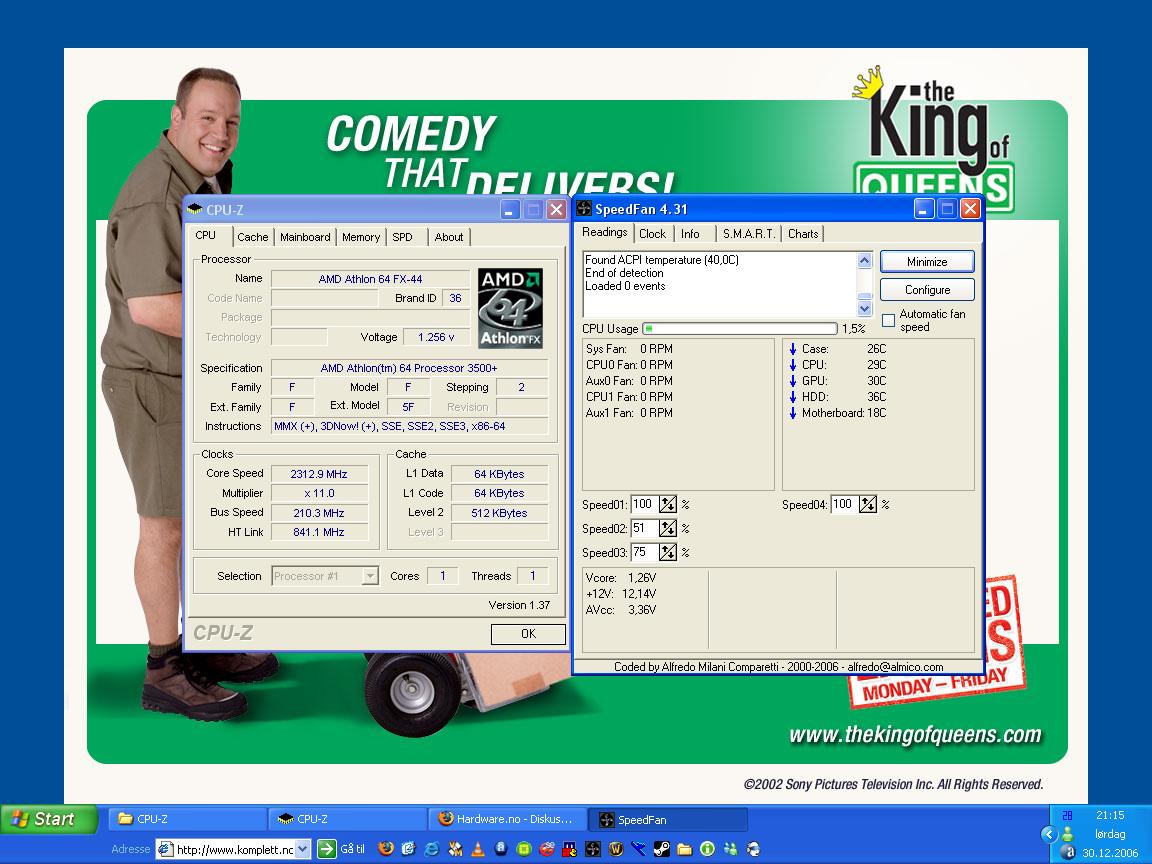This screenshot has height=864, width=1152.
Task: Click the 'AMD Athlon 64 FX-44' name value
Action: coord(370,278)
